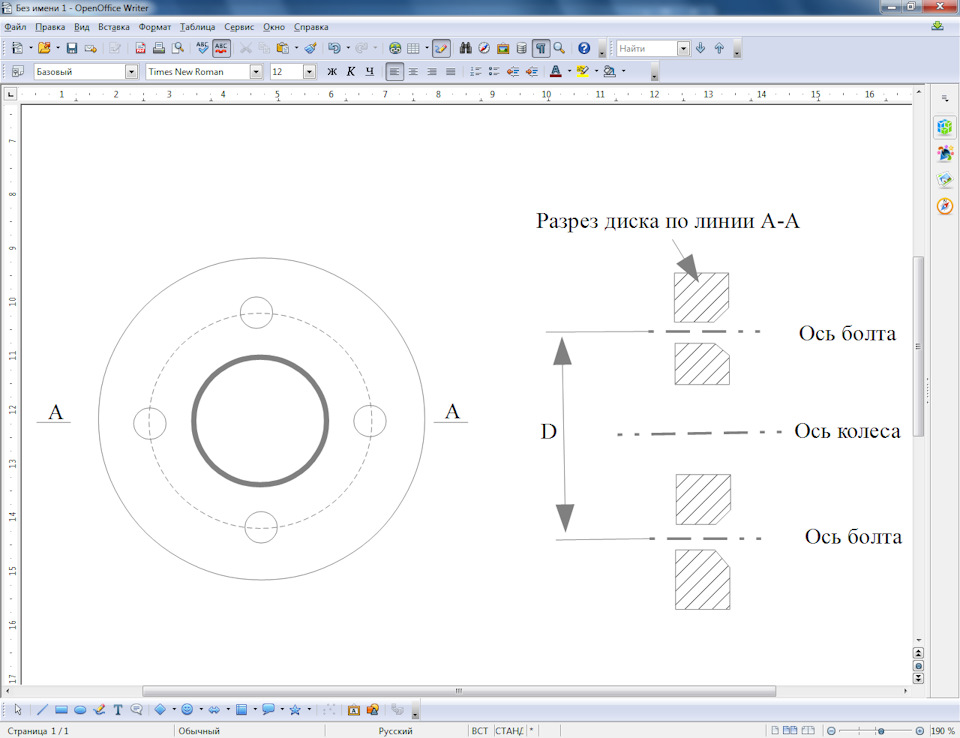Select the Ellipse drawing tool
The height and width of the screenshot is (738, 960).
[x=80, y=710]
